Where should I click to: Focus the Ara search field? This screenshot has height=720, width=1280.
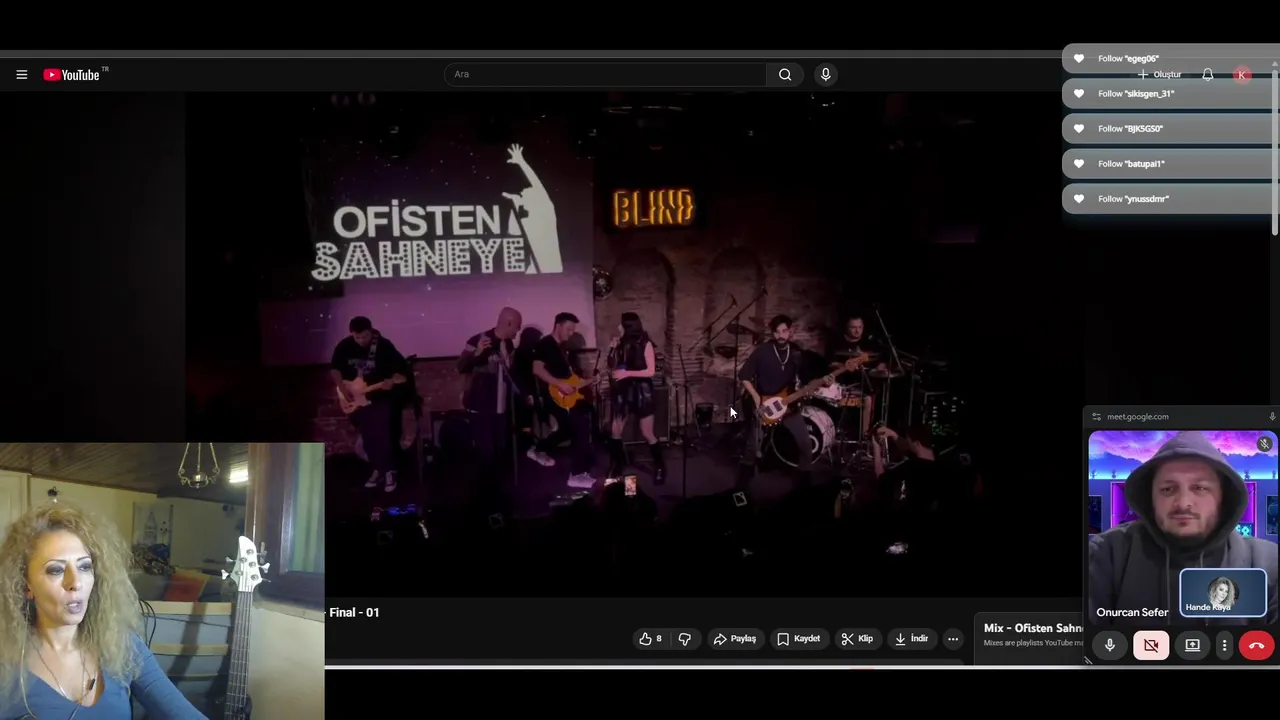605,74
